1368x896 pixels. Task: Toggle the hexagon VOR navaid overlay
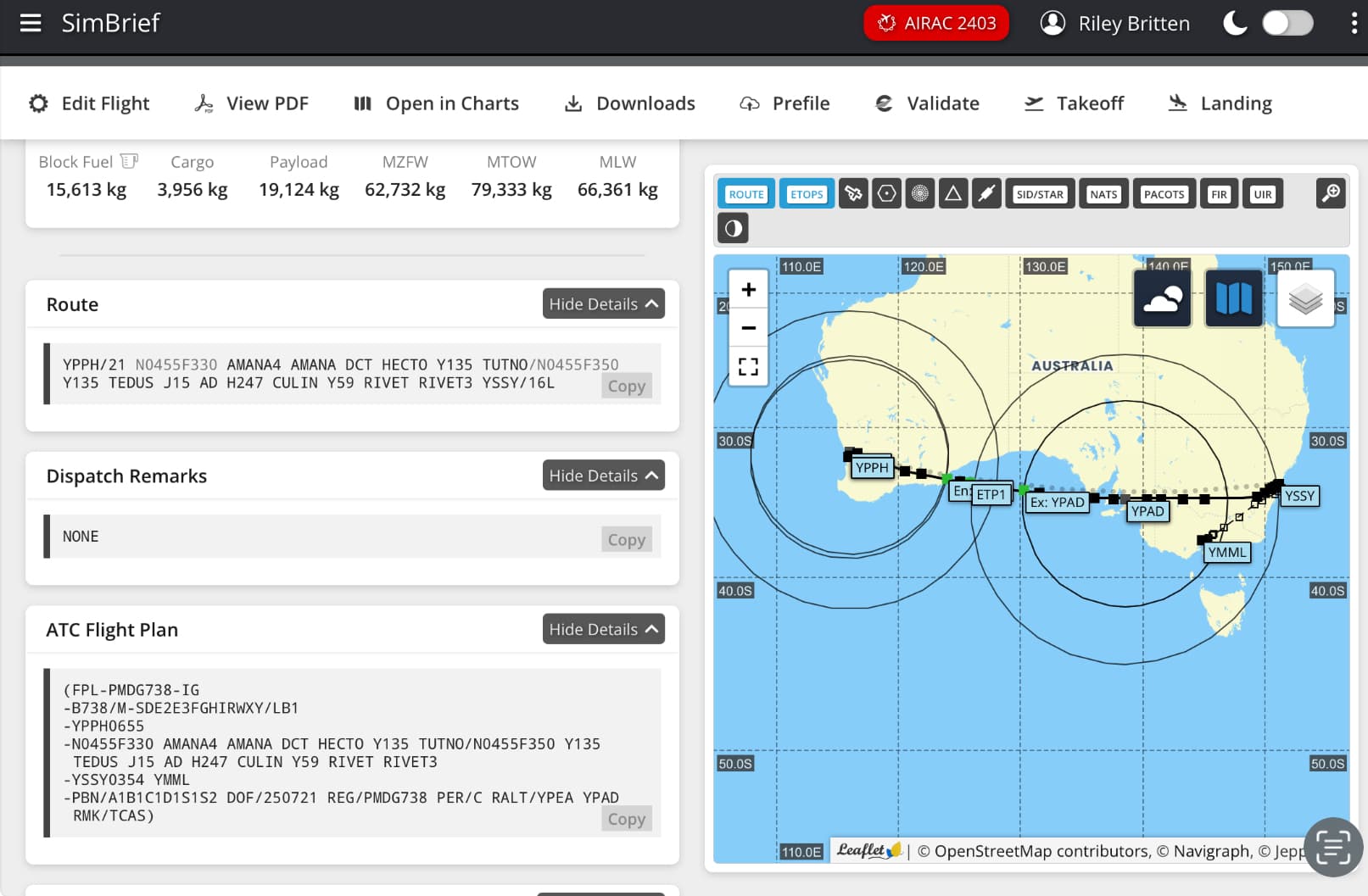coord(887,194)
